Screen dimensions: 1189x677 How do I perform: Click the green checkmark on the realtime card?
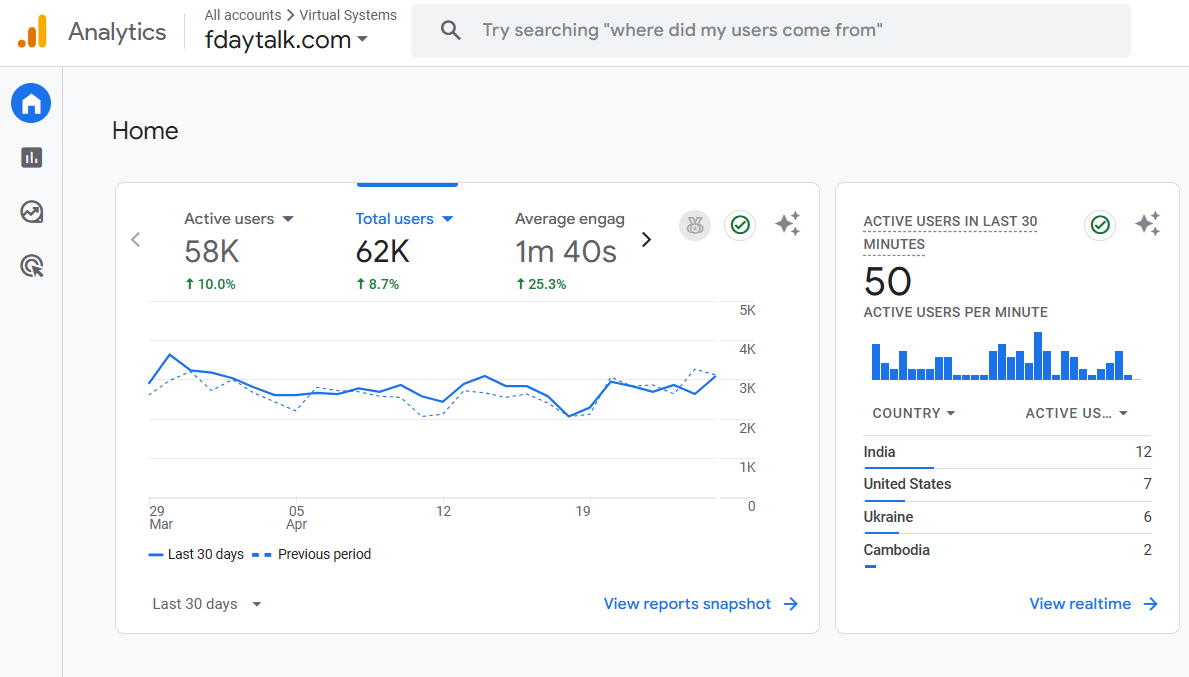point(1100,226)
